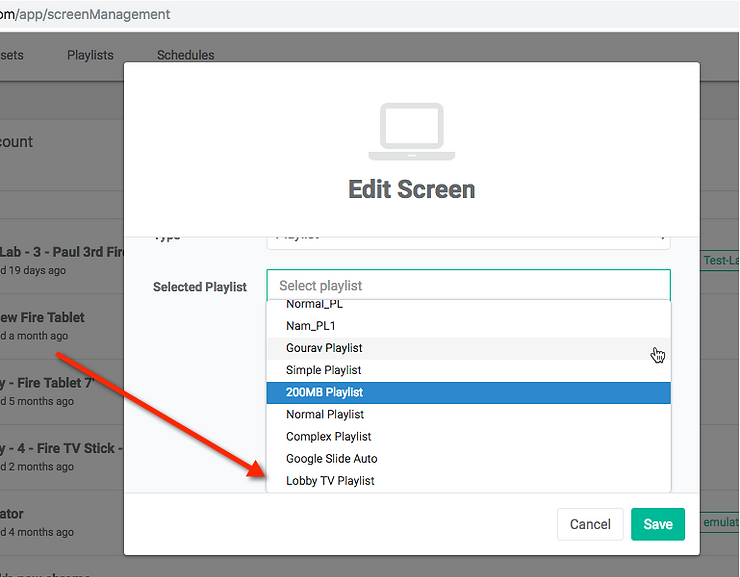The height and width of the screenshot is (577, 740).
Task: Choose Complex Playlist from the list
Action: tap(468, 437)
